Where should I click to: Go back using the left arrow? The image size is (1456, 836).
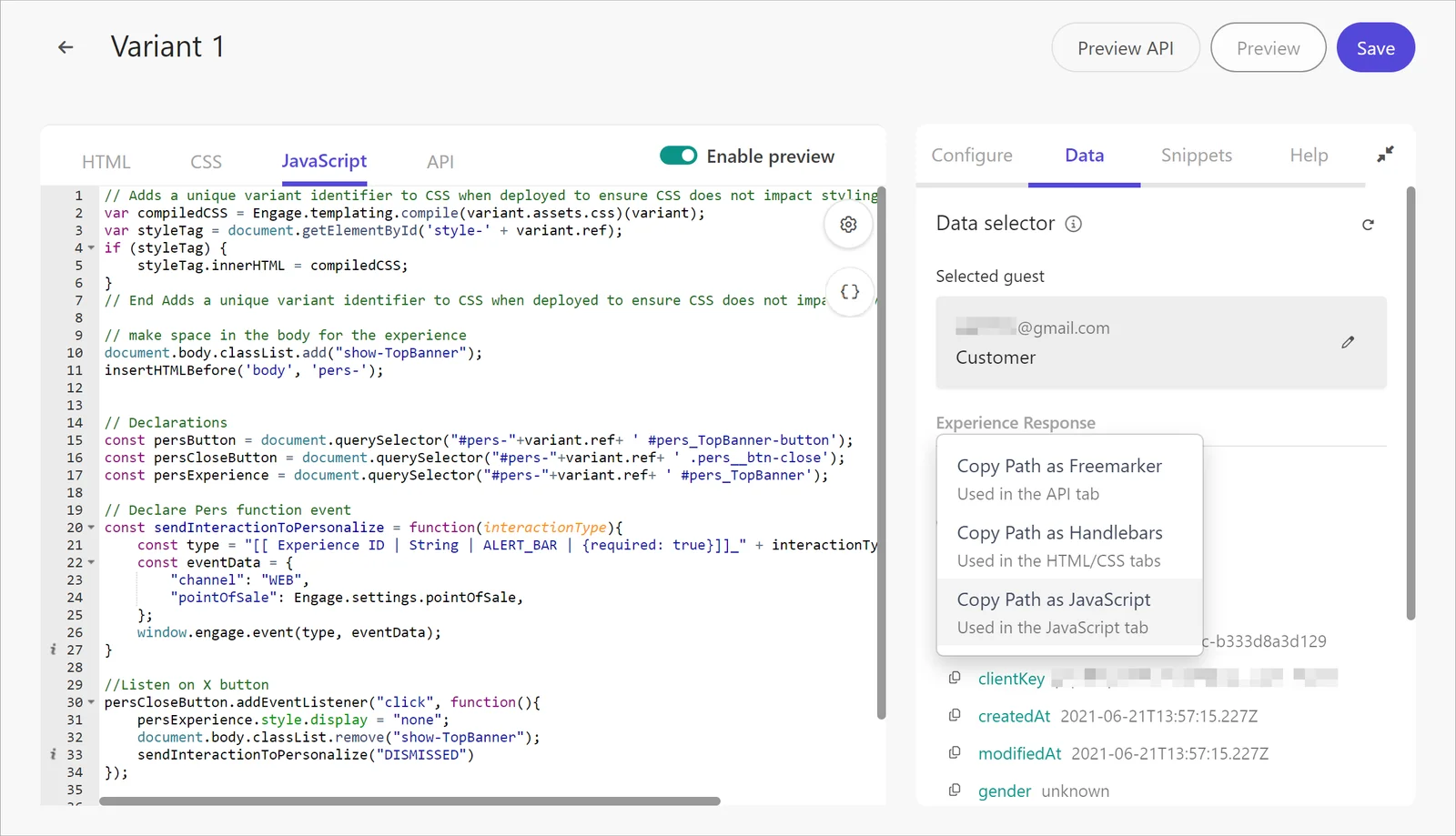(66, 47)
